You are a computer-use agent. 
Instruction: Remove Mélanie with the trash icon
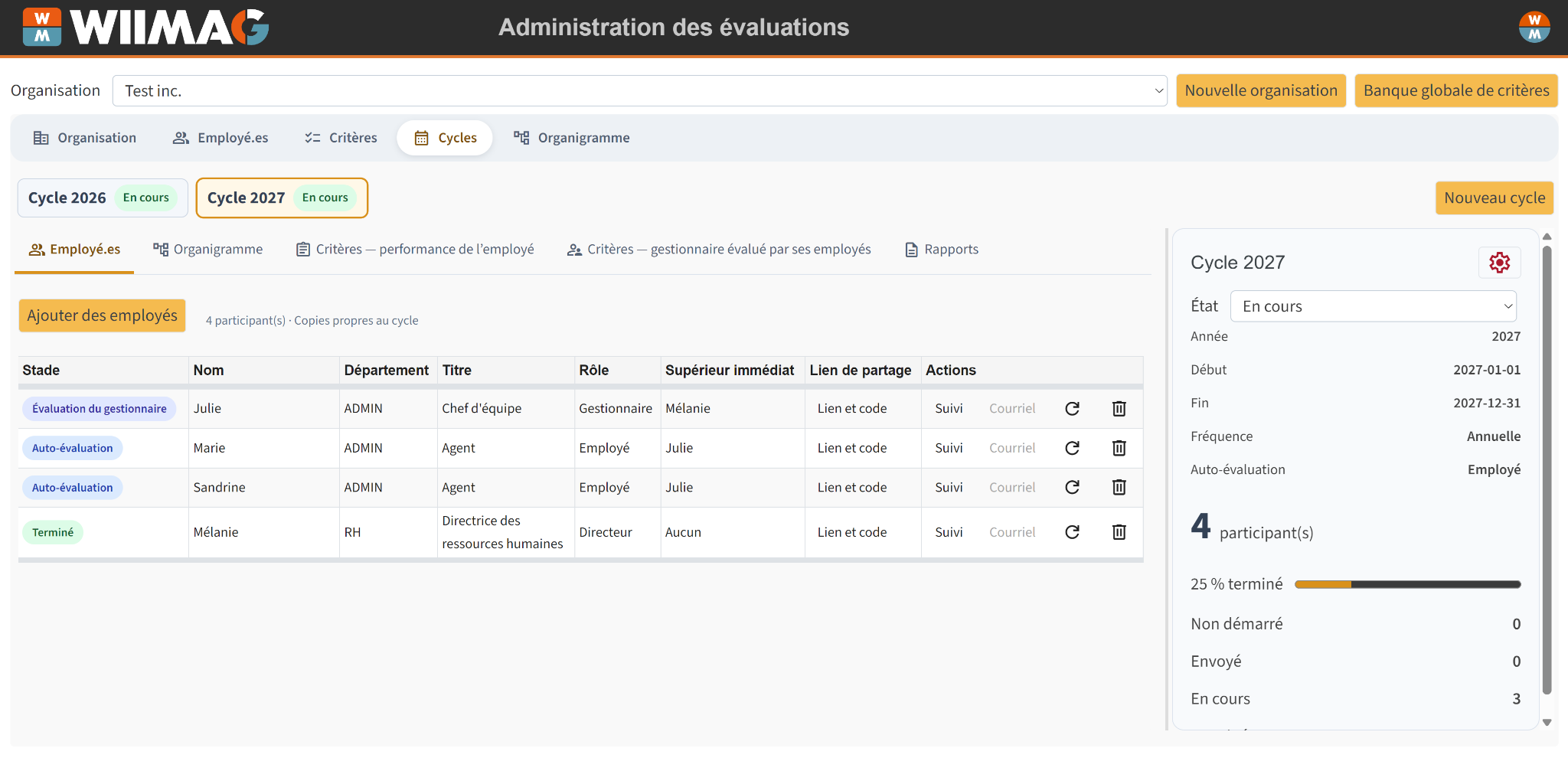pyautogui.click(x=1119, y=532)
